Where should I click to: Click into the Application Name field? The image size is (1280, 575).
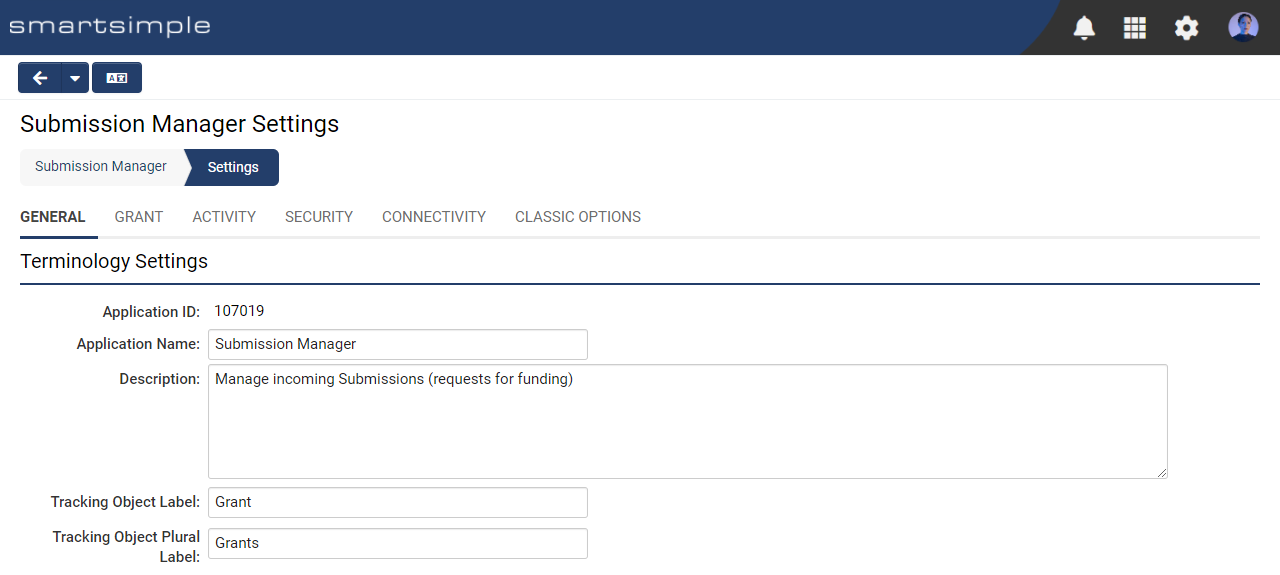coord(397,344)
